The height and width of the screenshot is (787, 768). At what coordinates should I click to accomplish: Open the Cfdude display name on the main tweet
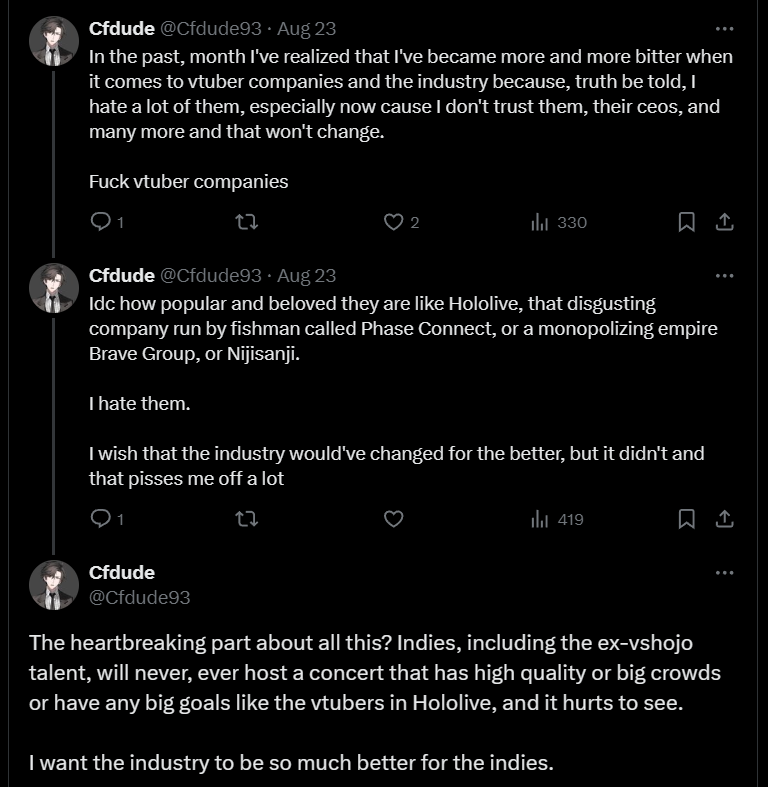(x=122, y=573)
